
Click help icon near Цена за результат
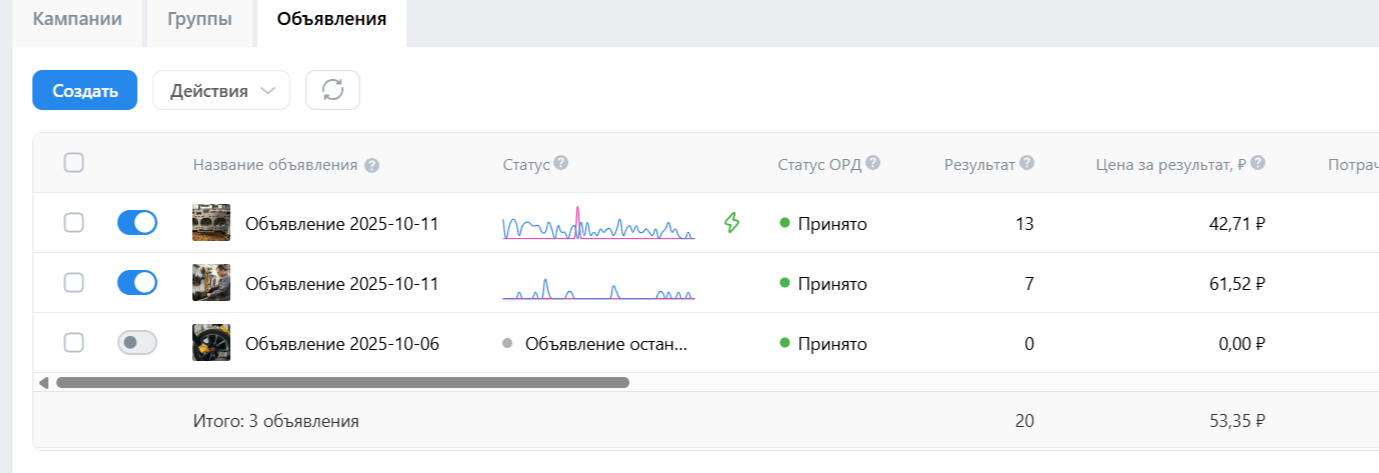[1258, 163]
